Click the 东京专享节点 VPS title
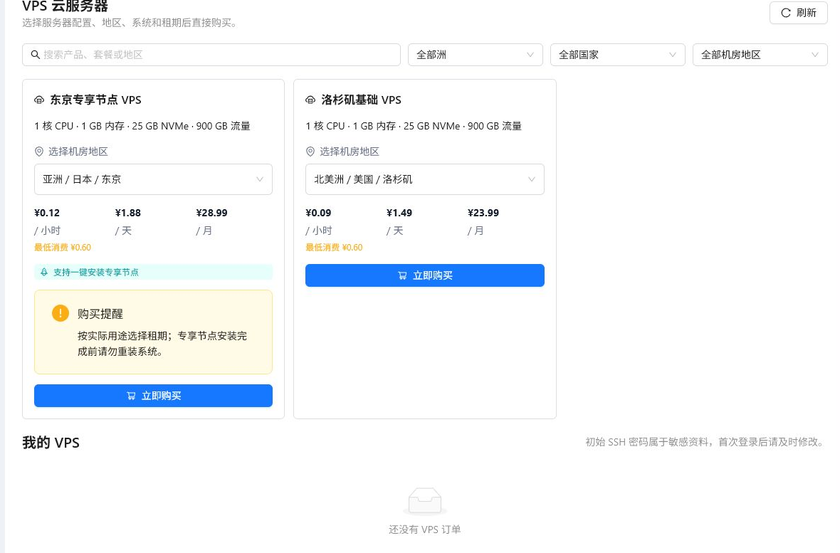Image resolution: width=840 pixels, height=553 pixels. point(96,100)
